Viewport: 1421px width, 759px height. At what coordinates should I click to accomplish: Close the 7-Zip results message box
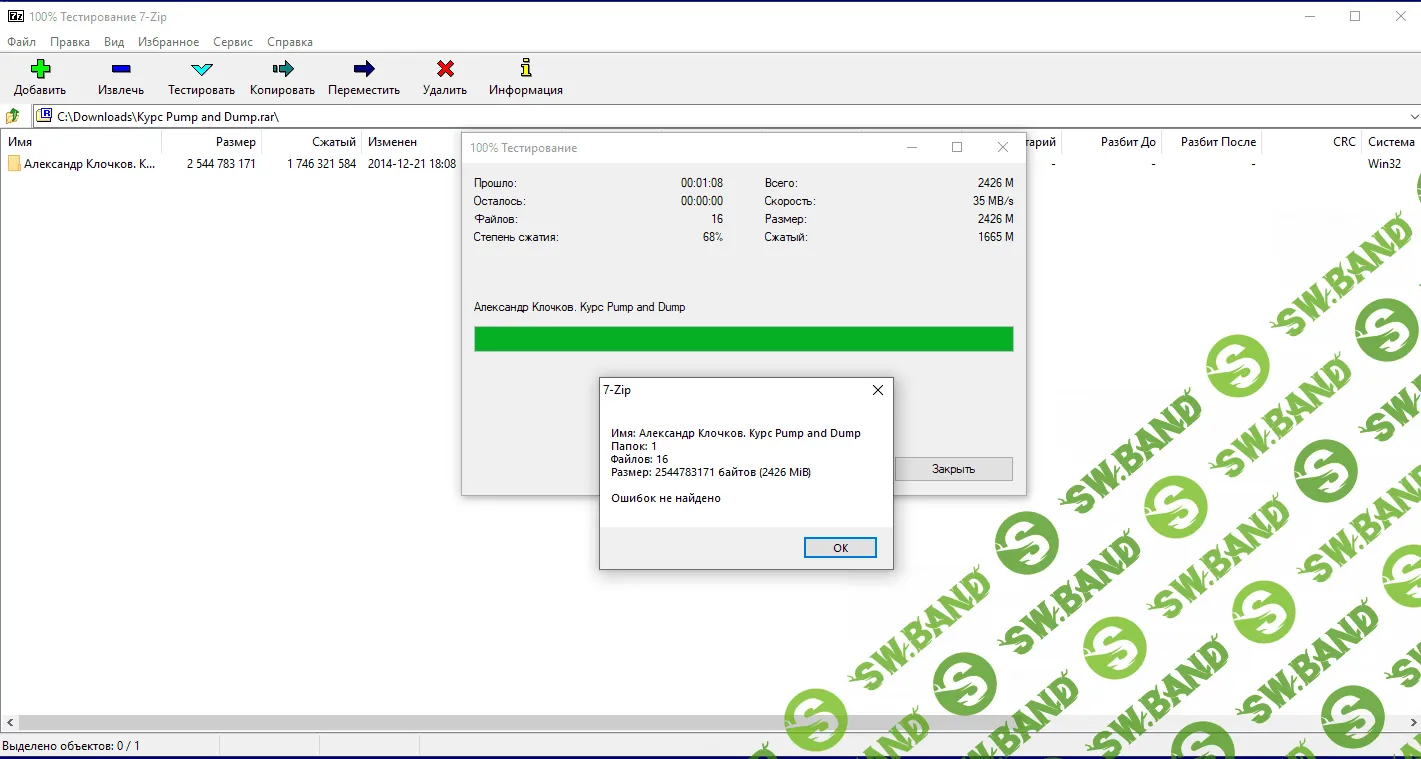tap(877, 390)
